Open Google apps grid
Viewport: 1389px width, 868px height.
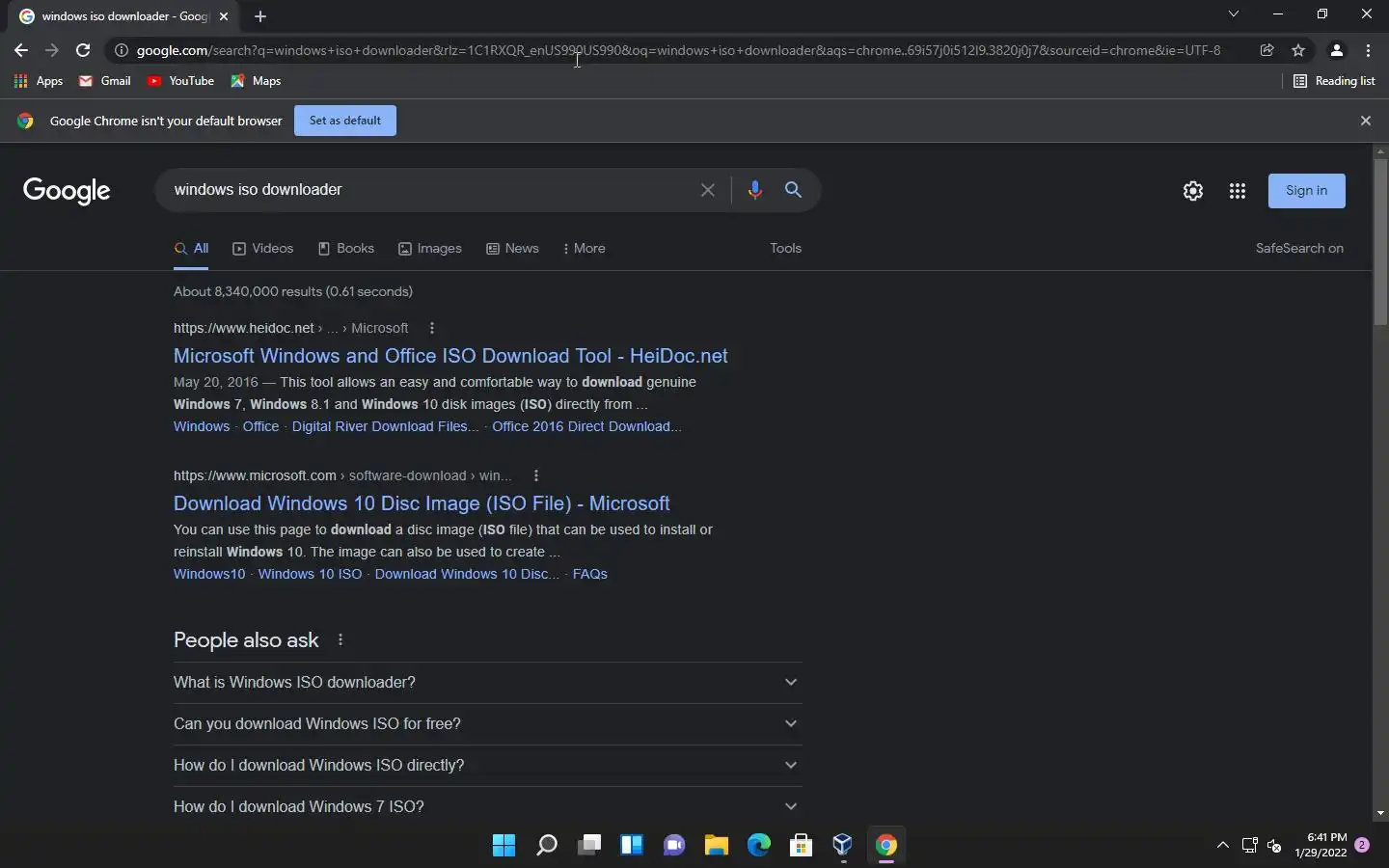click(1238, 191)
